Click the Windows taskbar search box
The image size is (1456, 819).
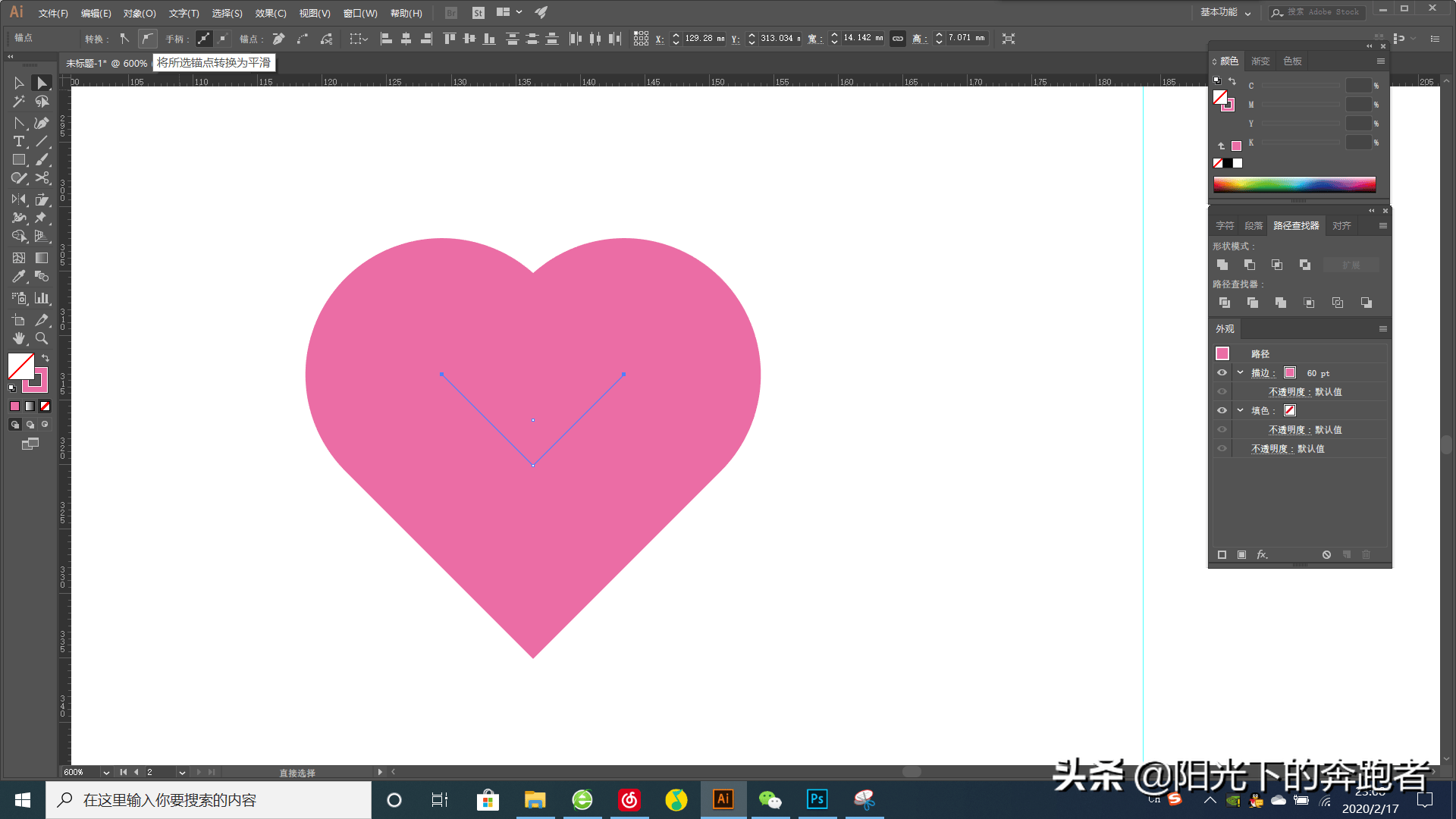pyautogui.click(x=209, y=800)
